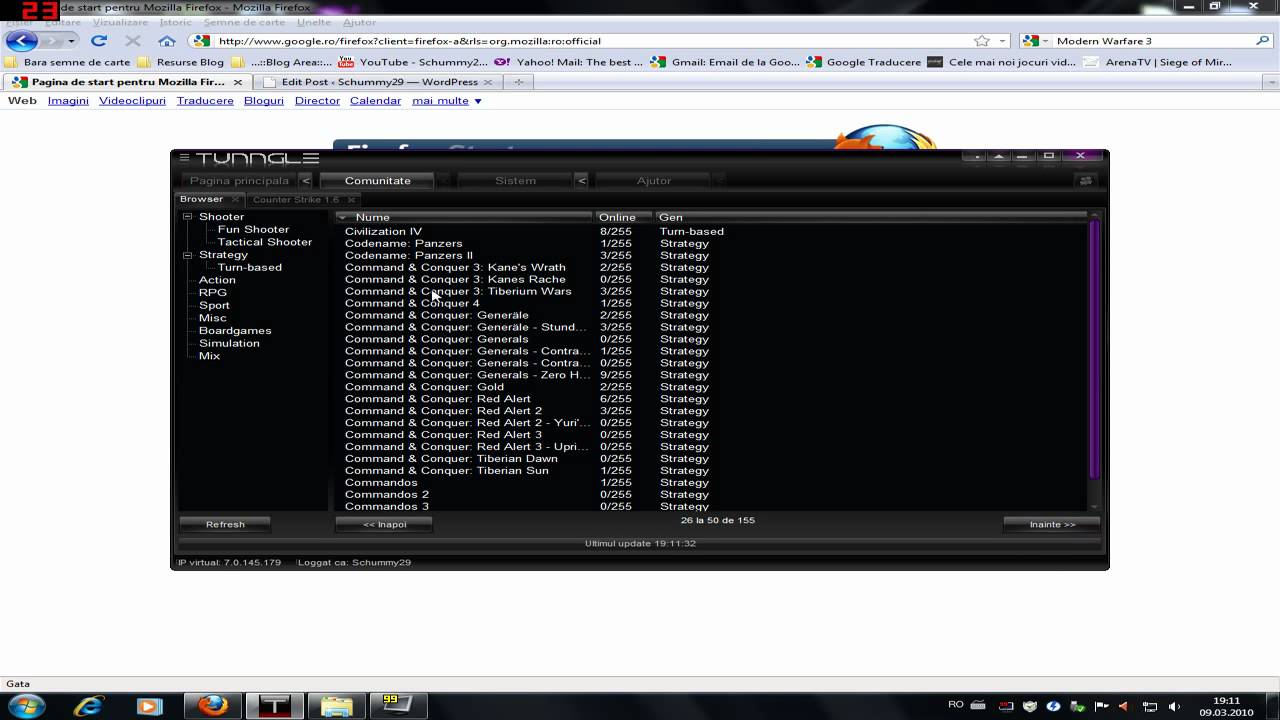The width and height of the screenshot is (1280, 720).
Task: Switch to Firefox in the taskbar
Action: (212, 705)
